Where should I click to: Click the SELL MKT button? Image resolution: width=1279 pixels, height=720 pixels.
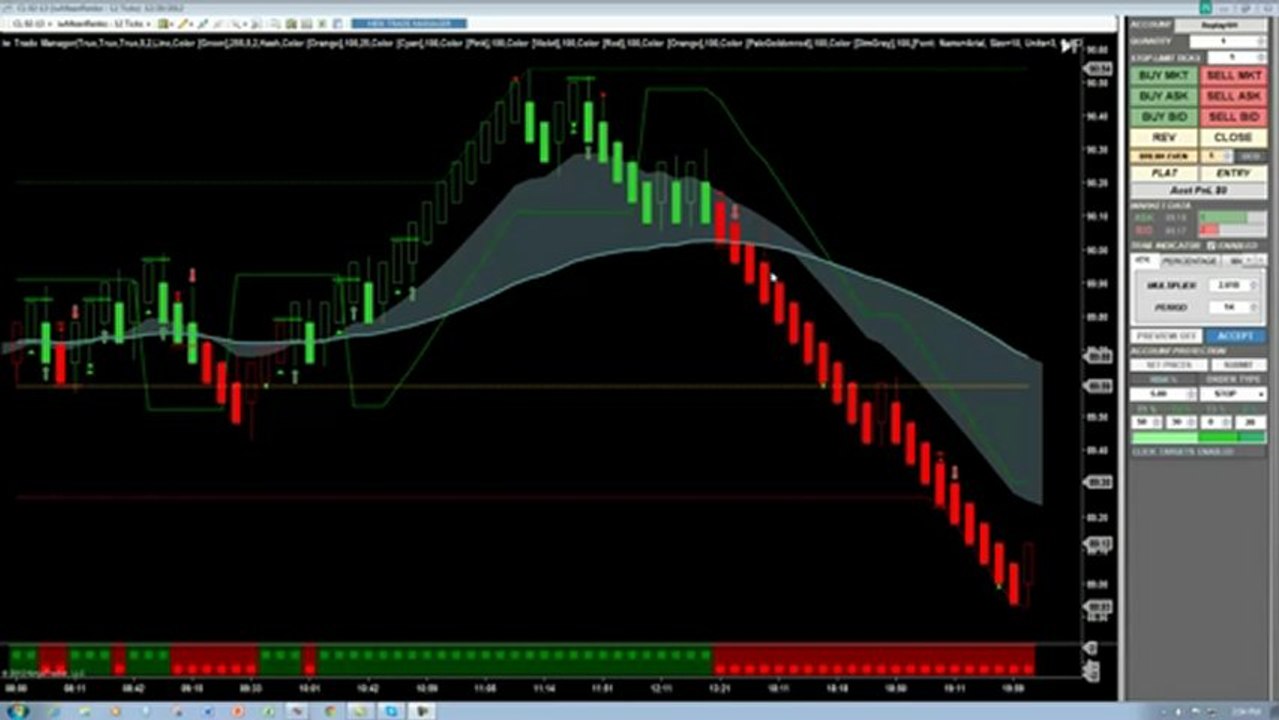coord(1233,75)
